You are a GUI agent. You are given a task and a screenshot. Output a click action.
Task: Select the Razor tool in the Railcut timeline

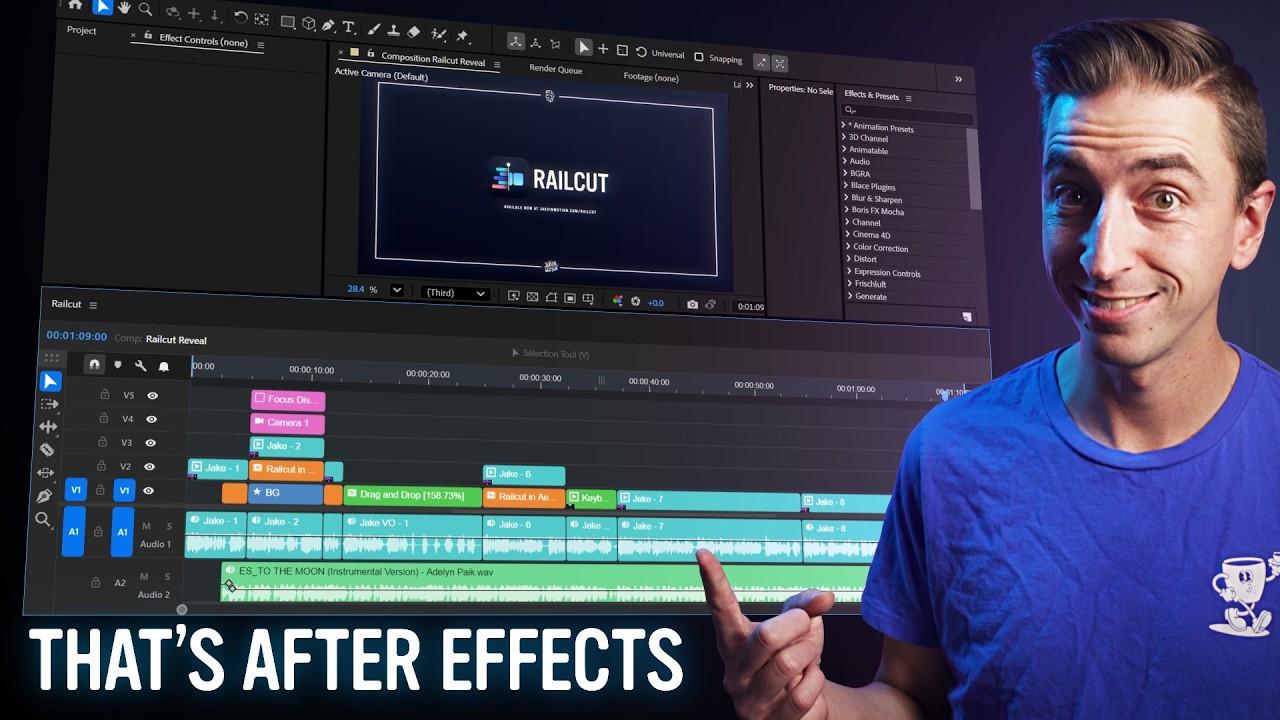[x=47, y=448]
